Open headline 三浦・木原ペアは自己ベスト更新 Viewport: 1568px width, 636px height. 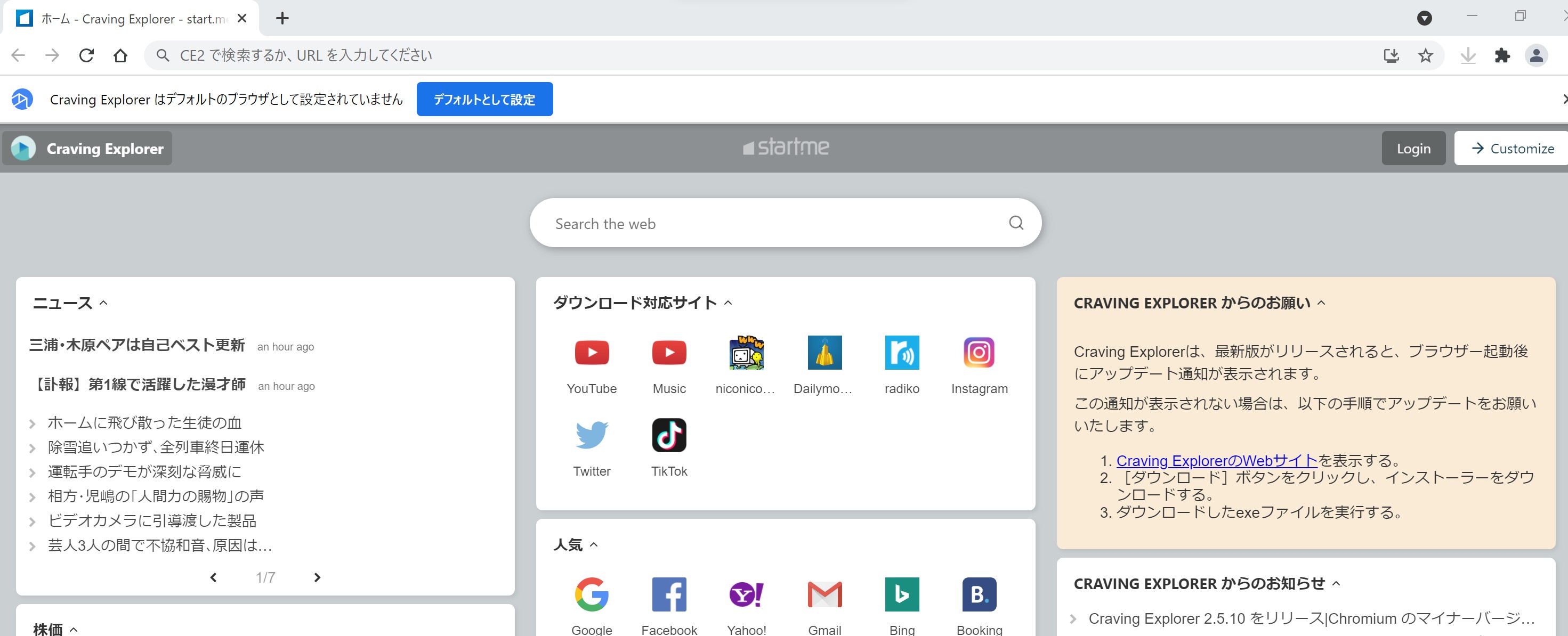pyautogui.click(x=137, y=345)
